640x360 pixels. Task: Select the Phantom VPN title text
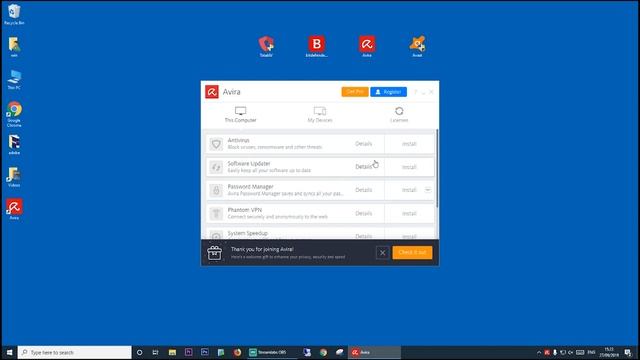[245, 210]
